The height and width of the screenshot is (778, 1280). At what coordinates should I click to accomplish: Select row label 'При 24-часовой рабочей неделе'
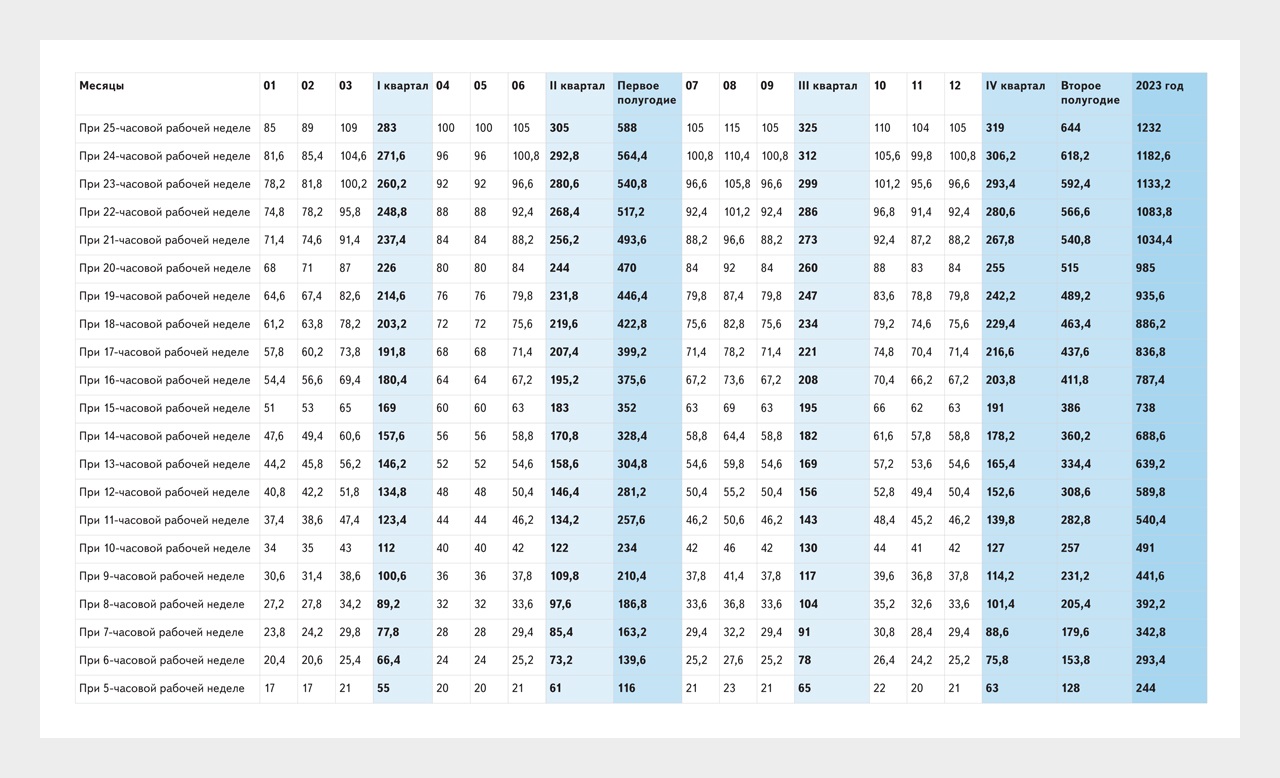pyautogui.click(x=165, y=156)
